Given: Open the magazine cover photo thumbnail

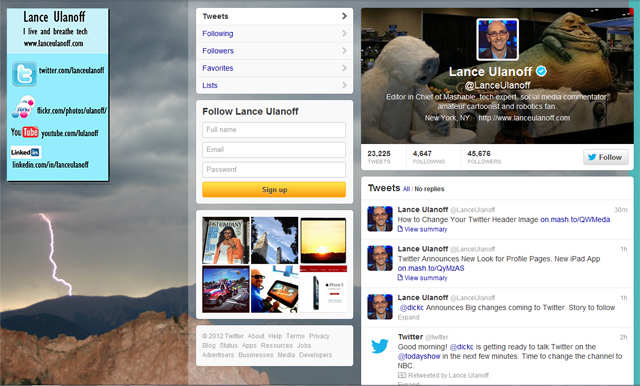Looking at the screenshot, I should coord(226,240).
